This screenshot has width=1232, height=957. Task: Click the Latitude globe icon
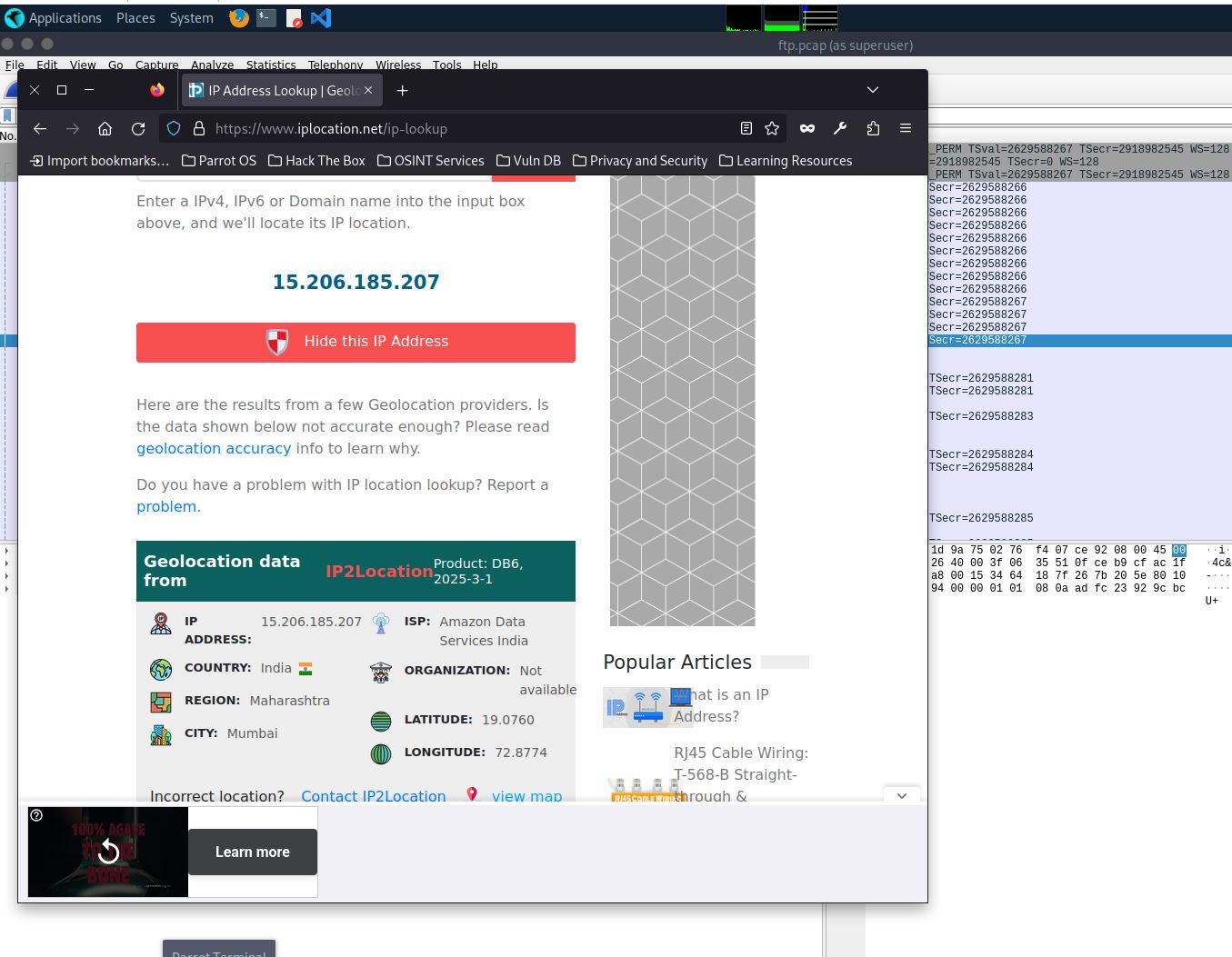(x=381, y=722)
